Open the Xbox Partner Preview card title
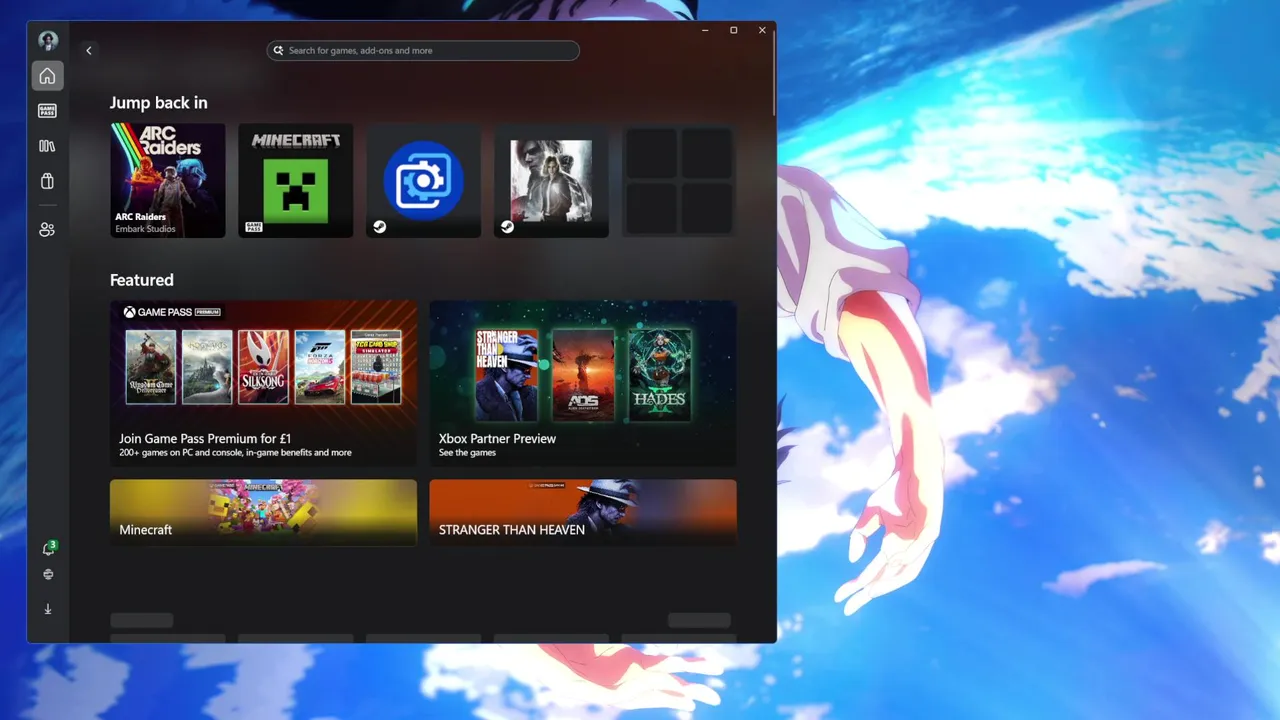 [497, 438]
